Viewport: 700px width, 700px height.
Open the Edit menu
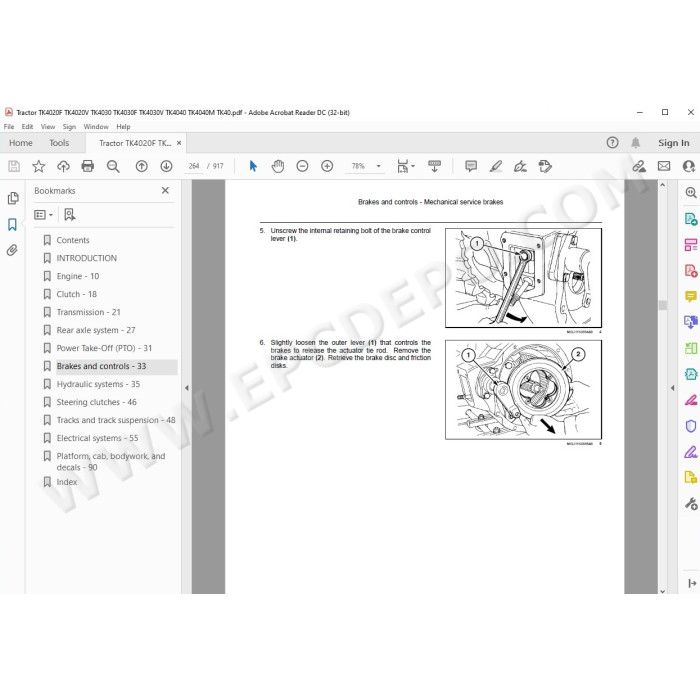point(27,127)
